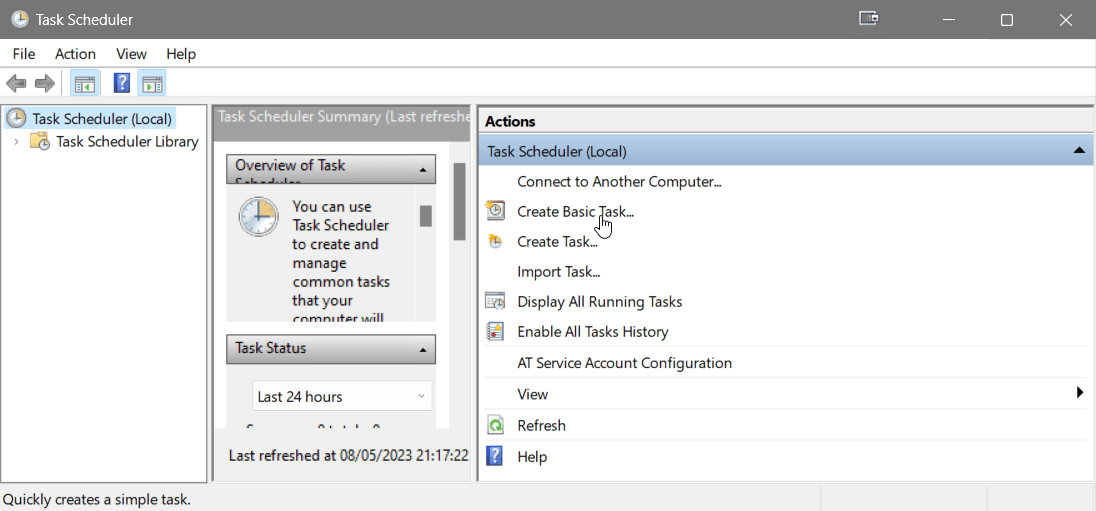Open the View menu in menu bar
This screenshot has height=511, width=1096.
coord(131,54)
